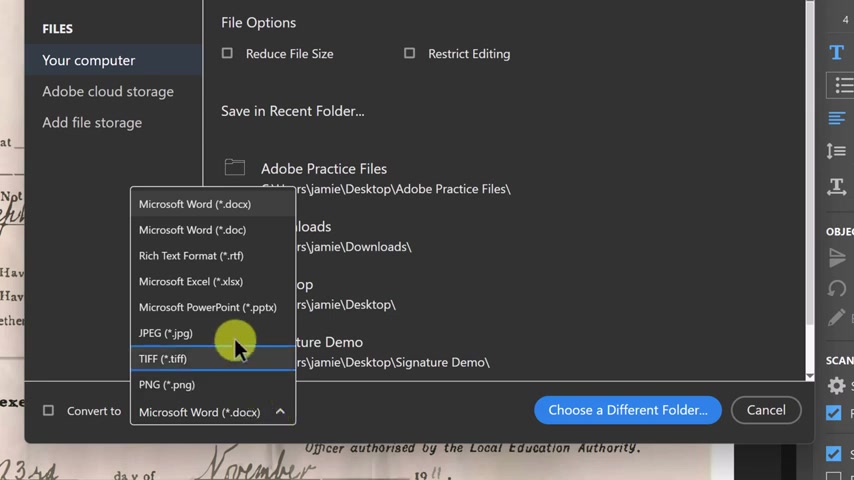Open Adobe cloud storage

[108, 92]
